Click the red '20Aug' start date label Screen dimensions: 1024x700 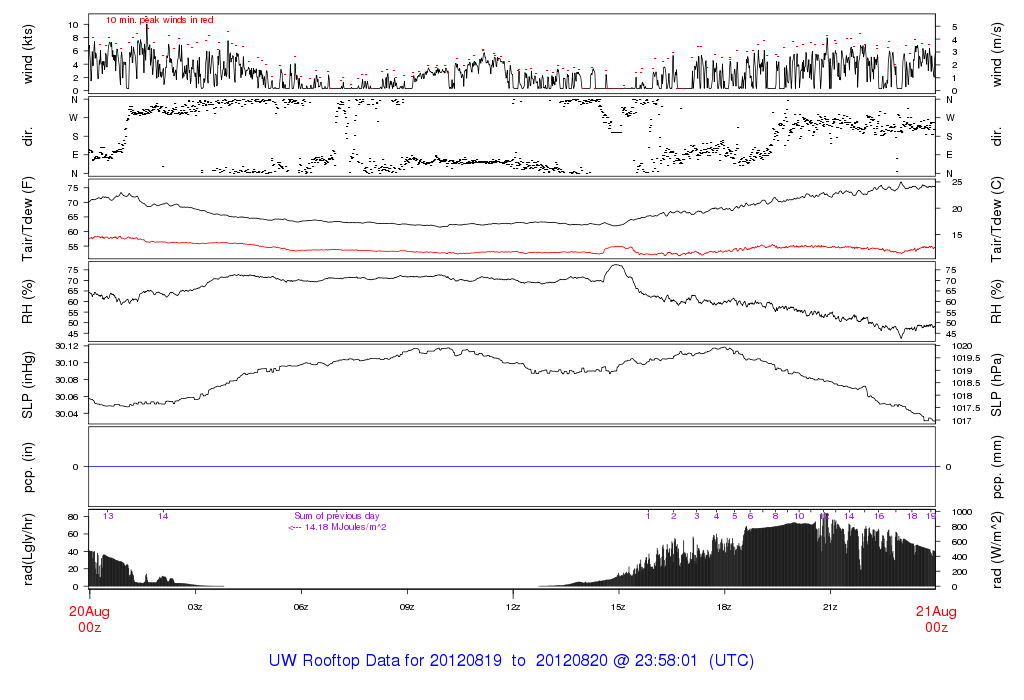click(x=89, y=611)
